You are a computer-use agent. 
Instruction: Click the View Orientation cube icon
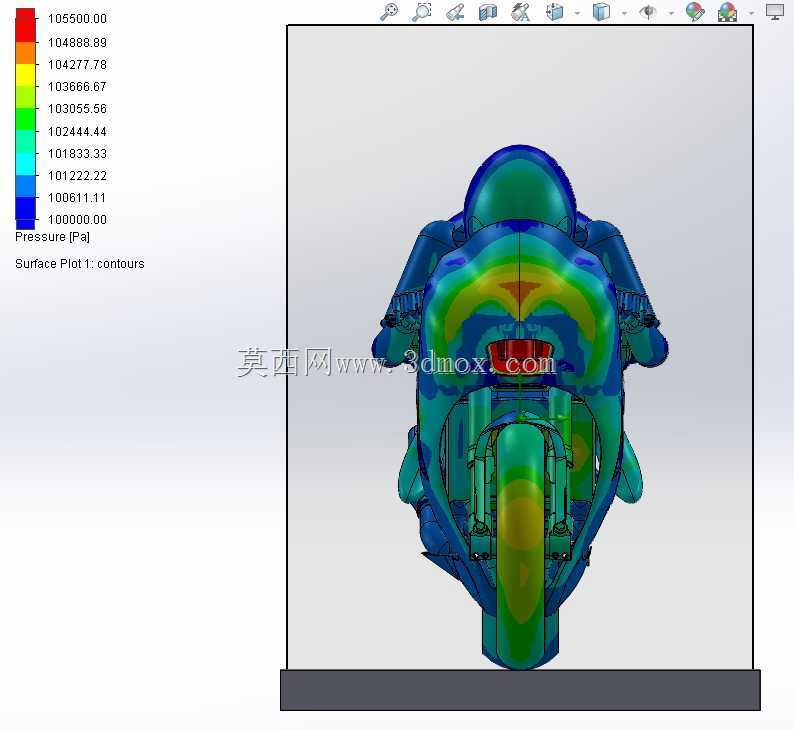tap(554, 12)
